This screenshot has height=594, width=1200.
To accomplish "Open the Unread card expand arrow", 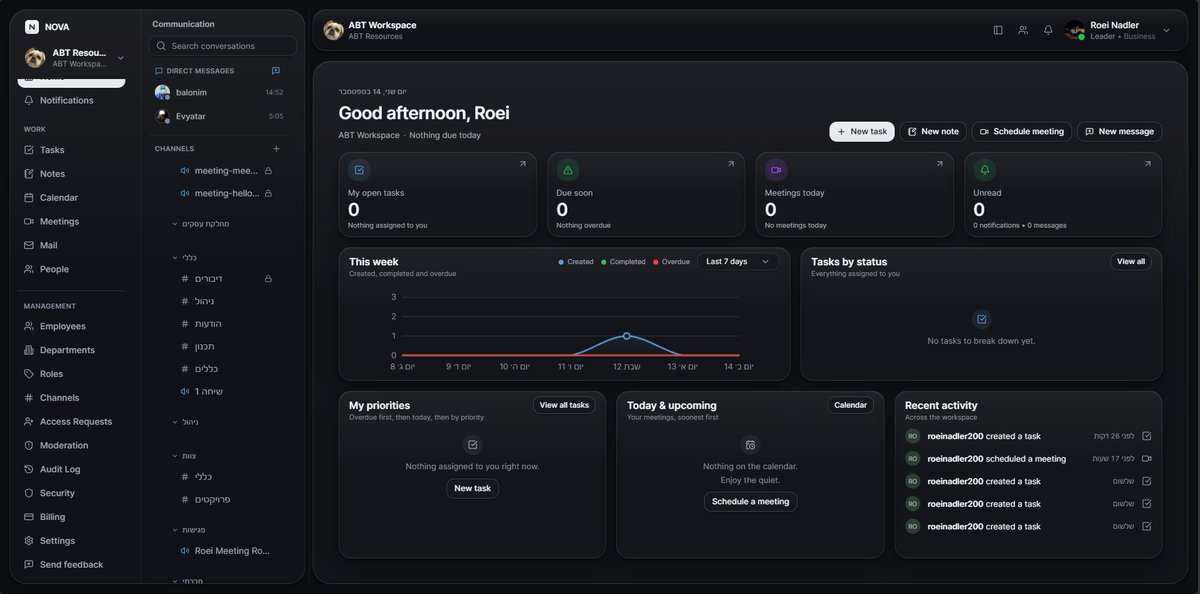I will point(1147,164).
